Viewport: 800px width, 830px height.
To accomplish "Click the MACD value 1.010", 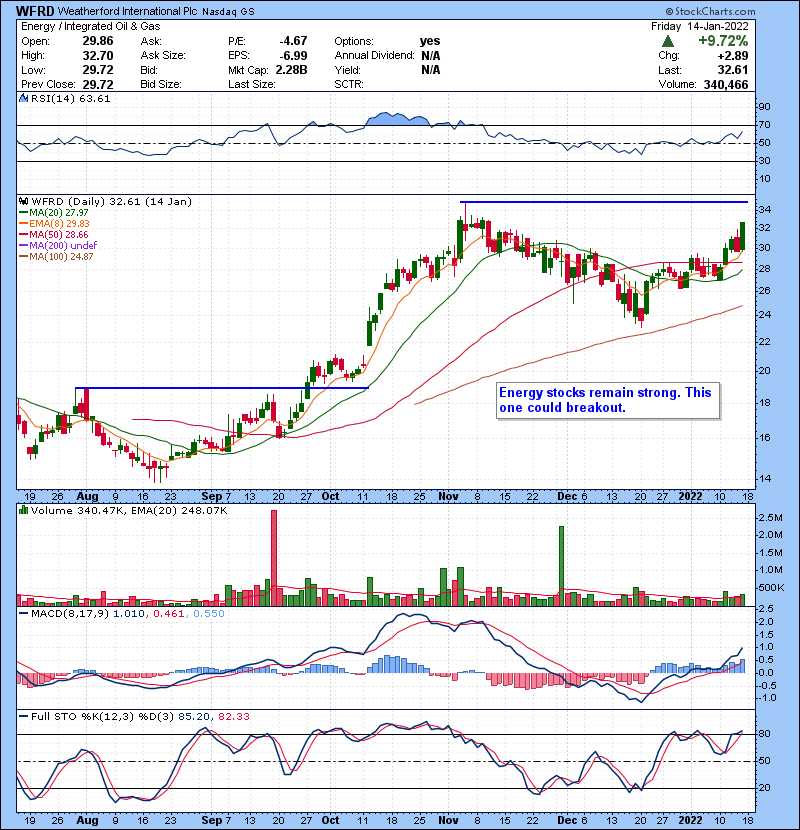I will click(x=129, y=614).
